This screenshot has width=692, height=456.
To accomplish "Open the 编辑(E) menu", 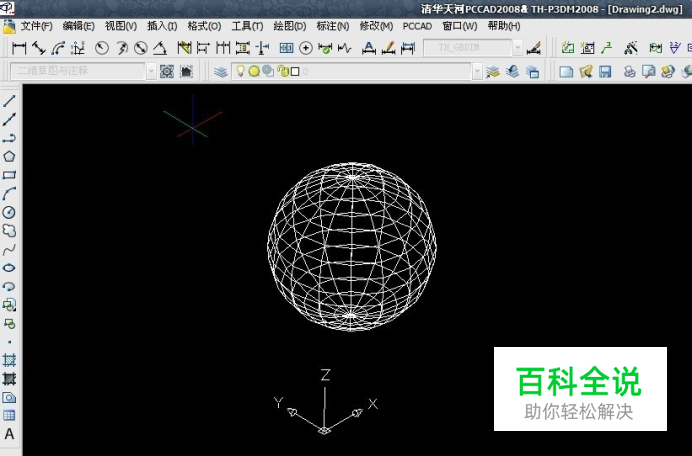I will 79,26.
